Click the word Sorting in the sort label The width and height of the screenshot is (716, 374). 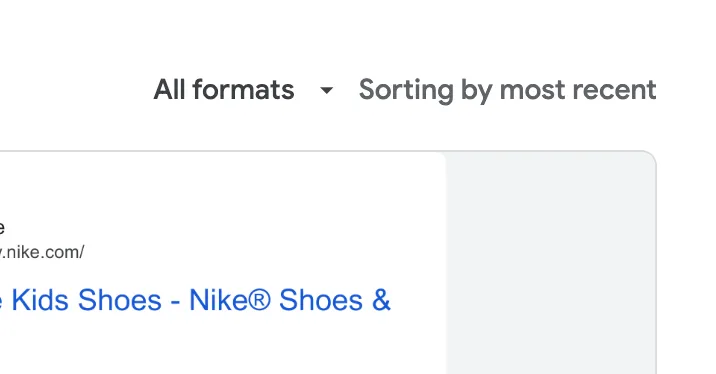(406, 91)
